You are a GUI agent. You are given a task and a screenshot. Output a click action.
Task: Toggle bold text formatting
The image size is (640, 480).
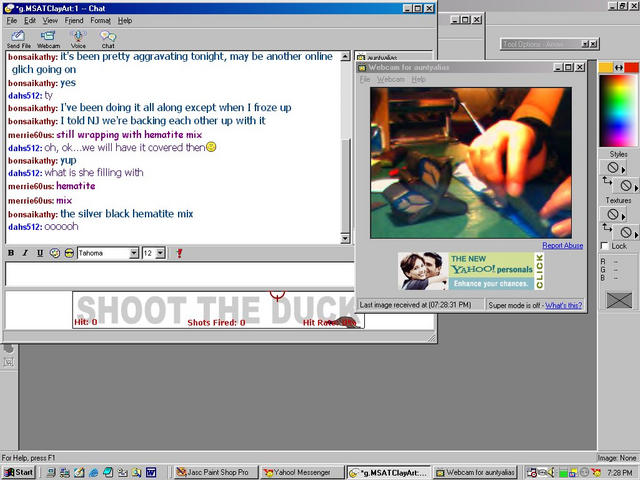[x=11, y=253]
